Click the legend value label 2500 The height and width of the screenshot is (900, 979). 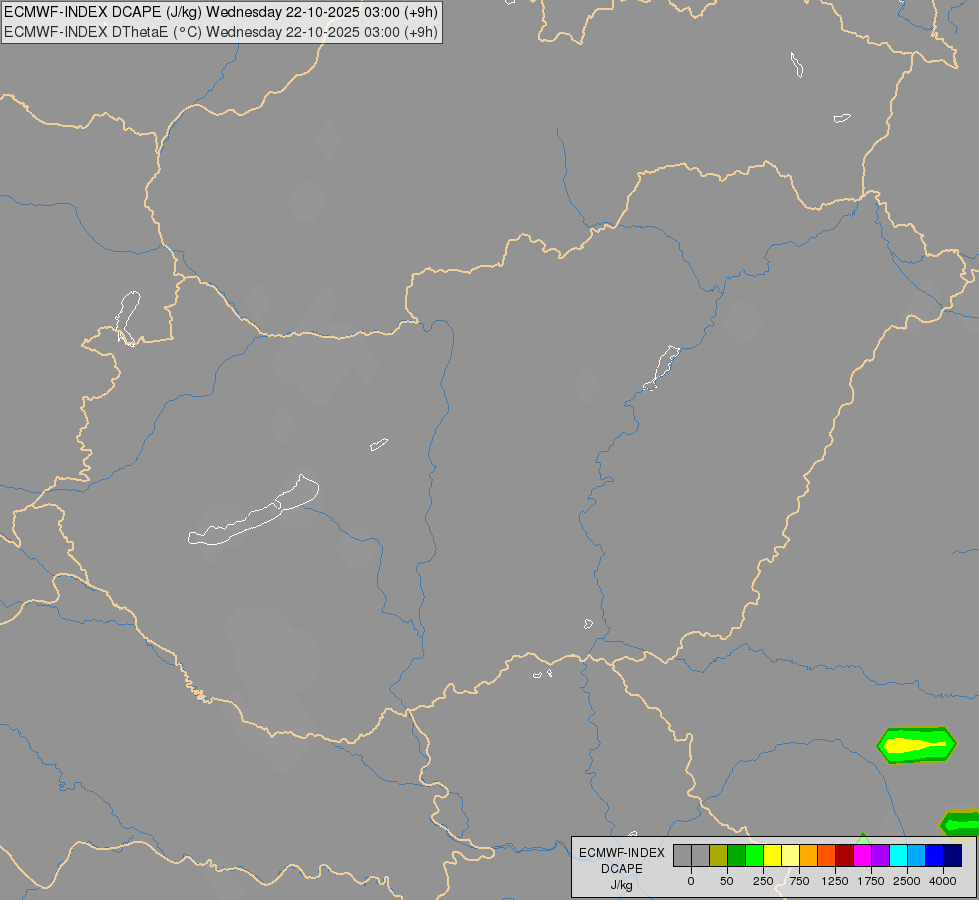click(907, 881)
